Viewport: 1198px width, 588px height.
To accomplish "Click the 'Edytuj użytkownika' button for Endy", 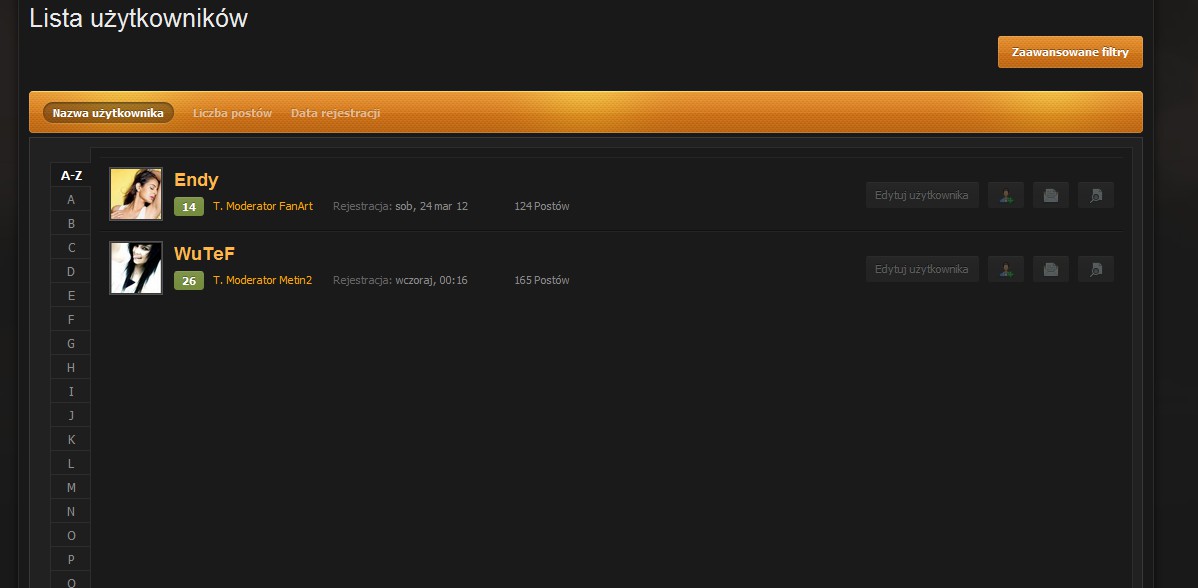I will point(921,195).
